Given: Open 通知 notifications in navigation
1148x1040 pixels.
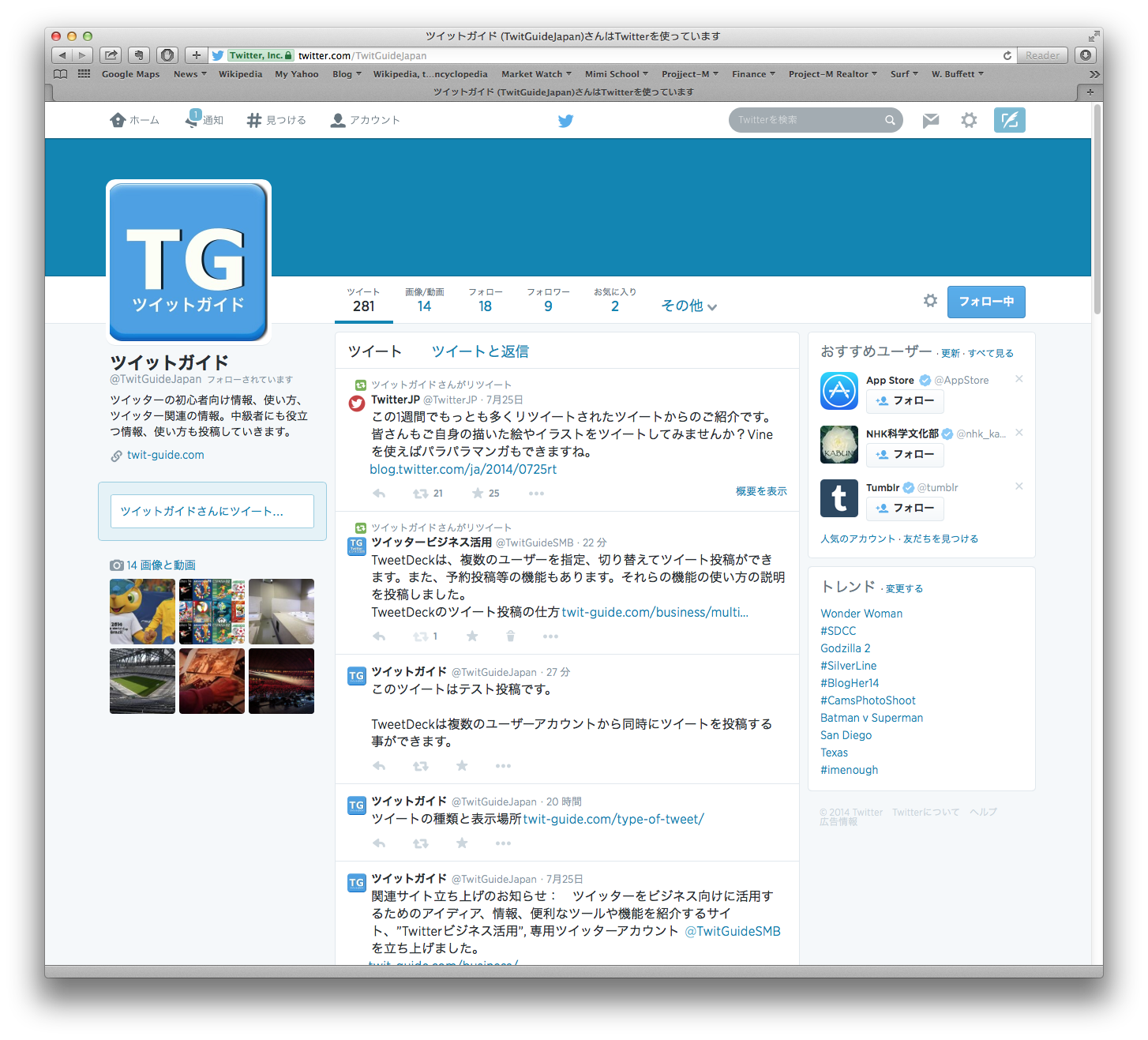Looking at the screenshot, I should coord(204,120).
